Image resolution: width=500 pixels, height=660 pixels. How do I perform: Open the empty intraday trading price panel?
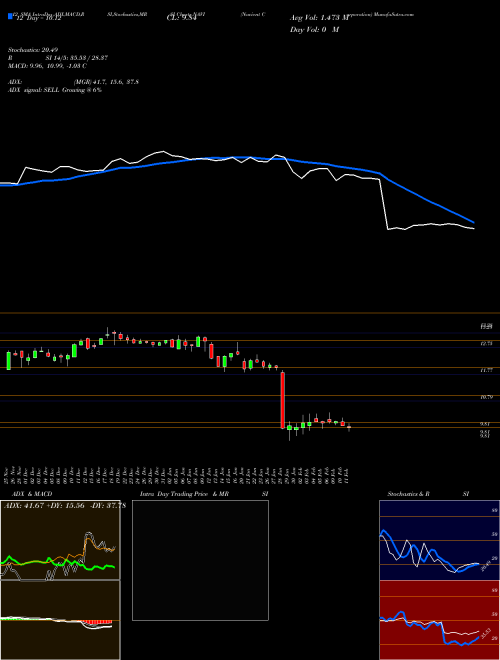tap(200, 560)
